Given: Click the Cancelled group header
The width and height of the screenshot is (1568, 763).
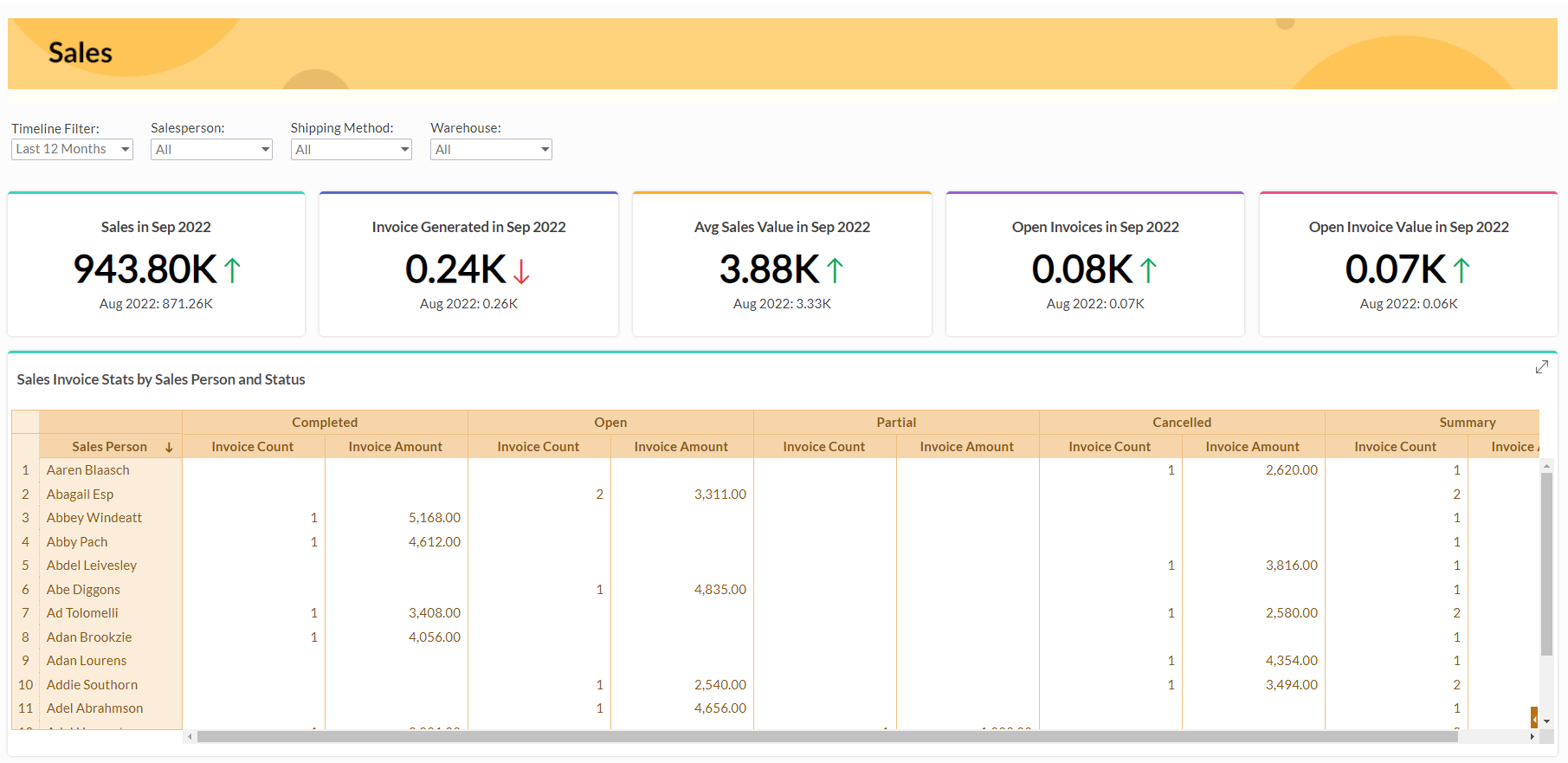Looking at the screenshot, I should 1182,423.
